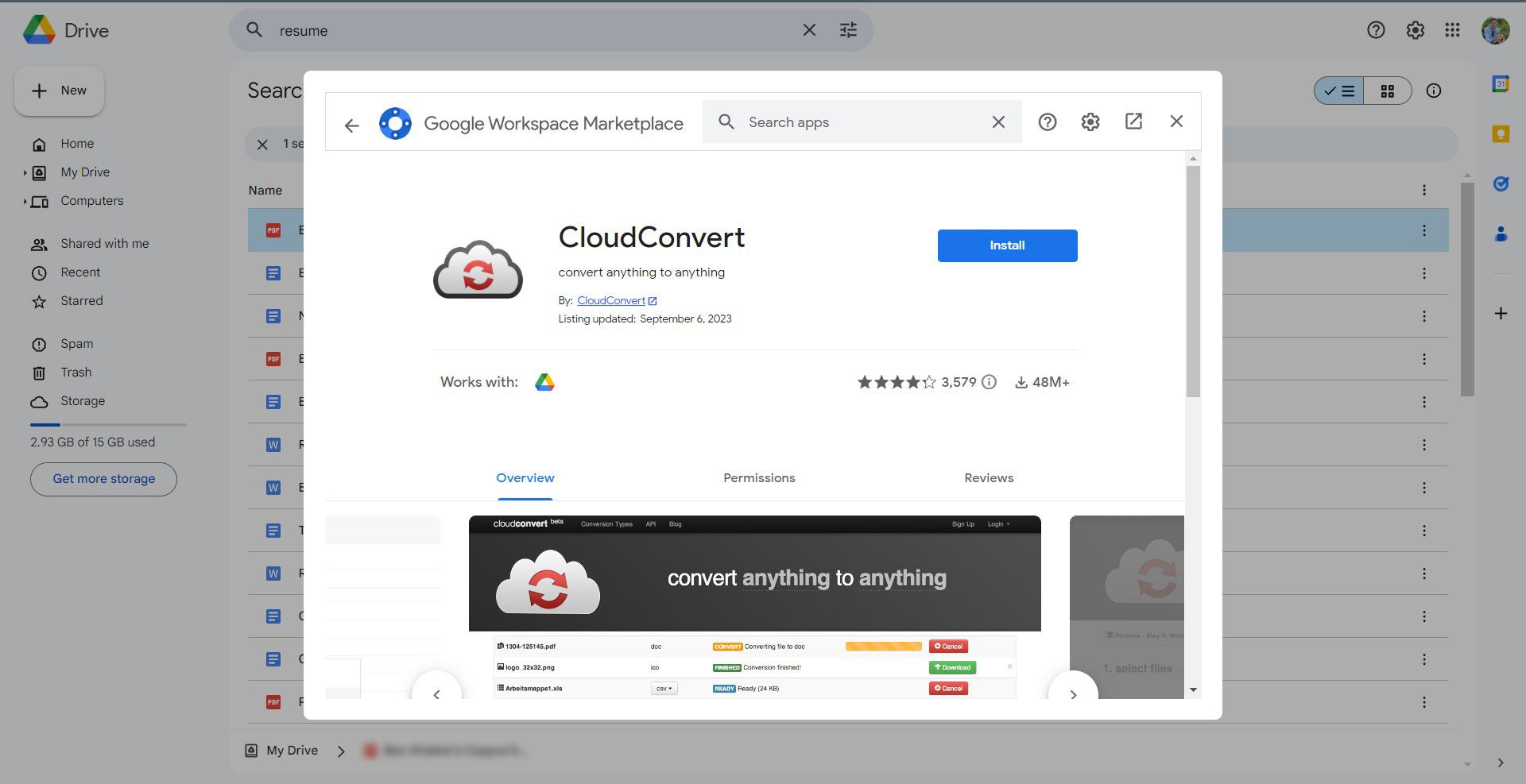Click the Marketplace help icon
The height and width of the screenshot is (784, 1526).
tap(1047, 122)
